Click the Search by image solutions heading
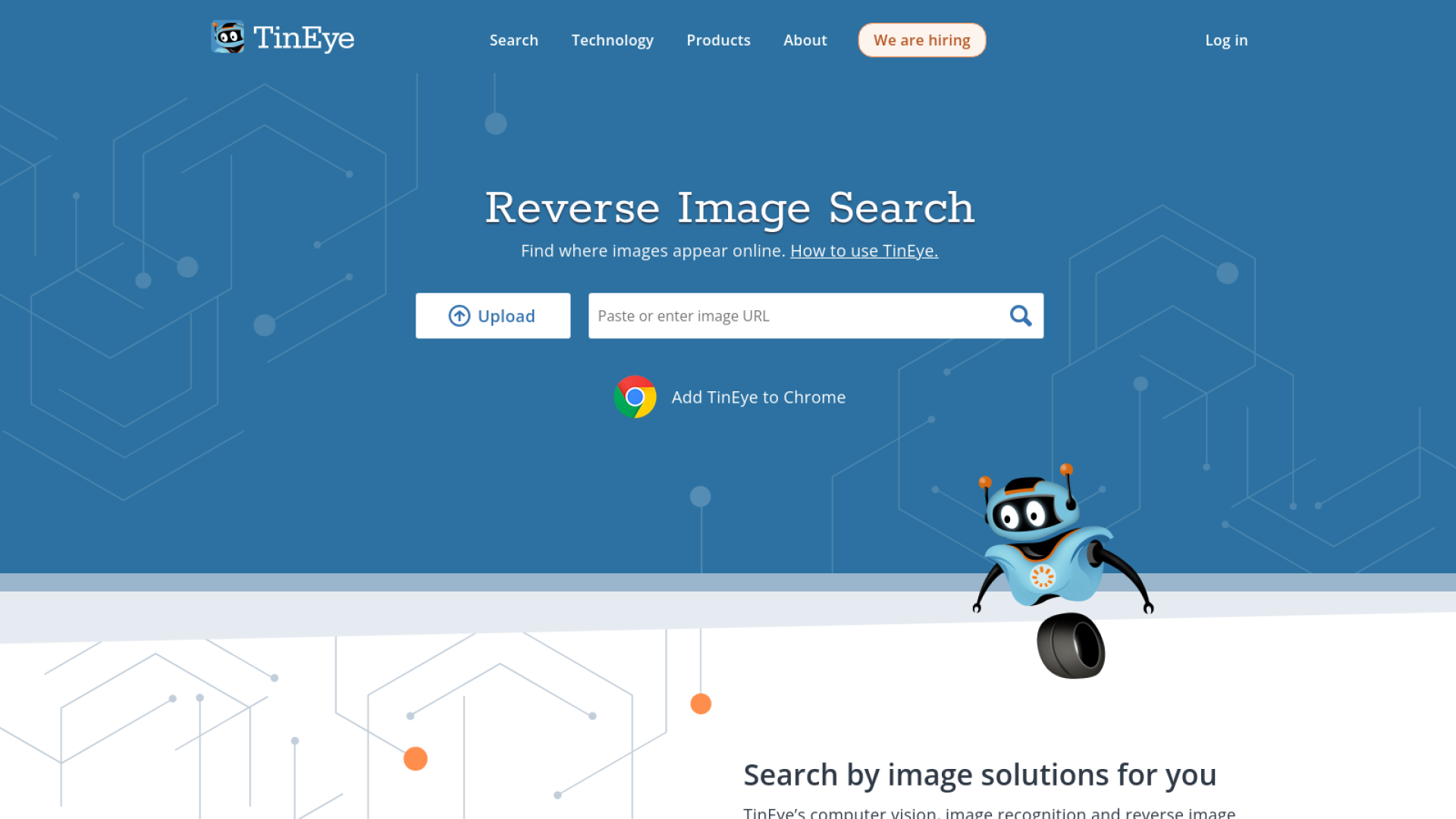This screenshot has width=1456, height=819. pos(979,775)
